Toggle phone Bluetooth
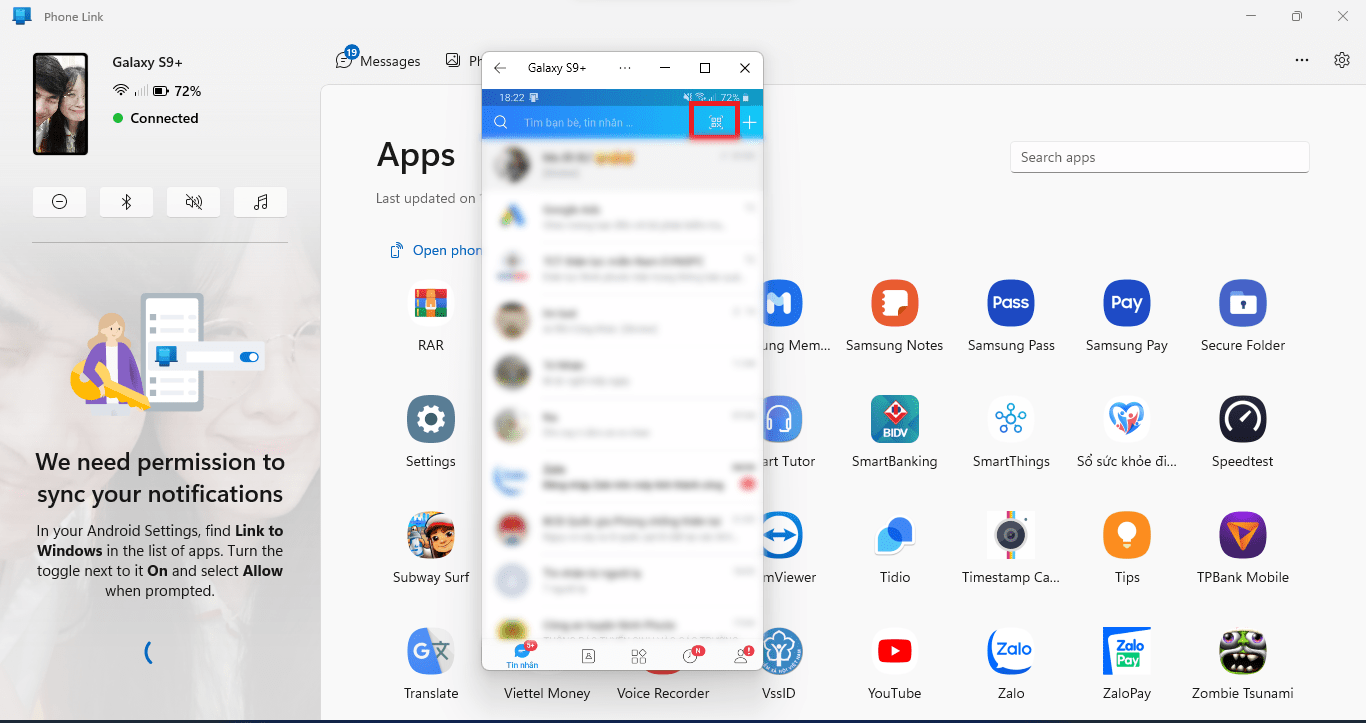This screenshot has width=1366, height=723. pos(126,202)
